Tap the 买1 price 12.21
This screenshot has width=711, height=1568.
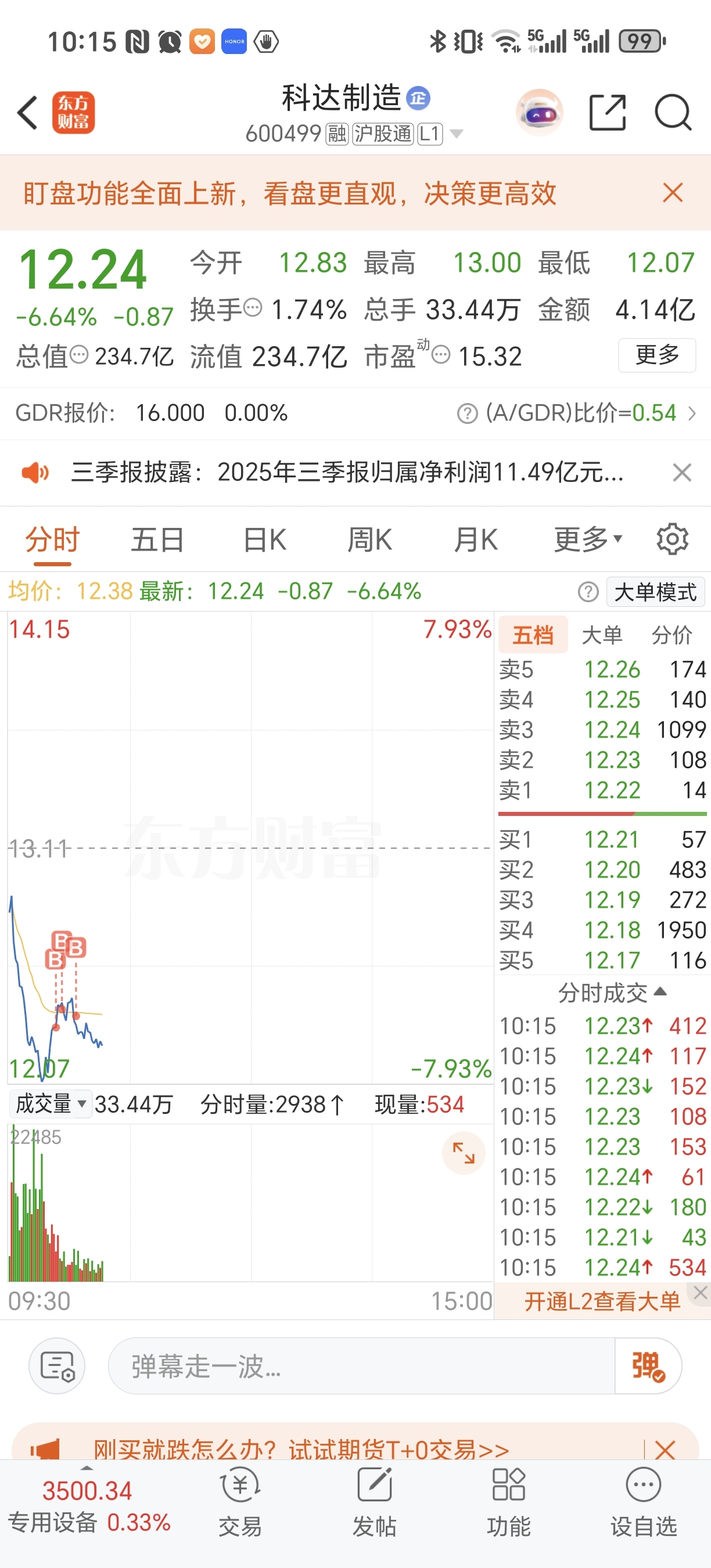pyautogui.click(x=611, y=839)
